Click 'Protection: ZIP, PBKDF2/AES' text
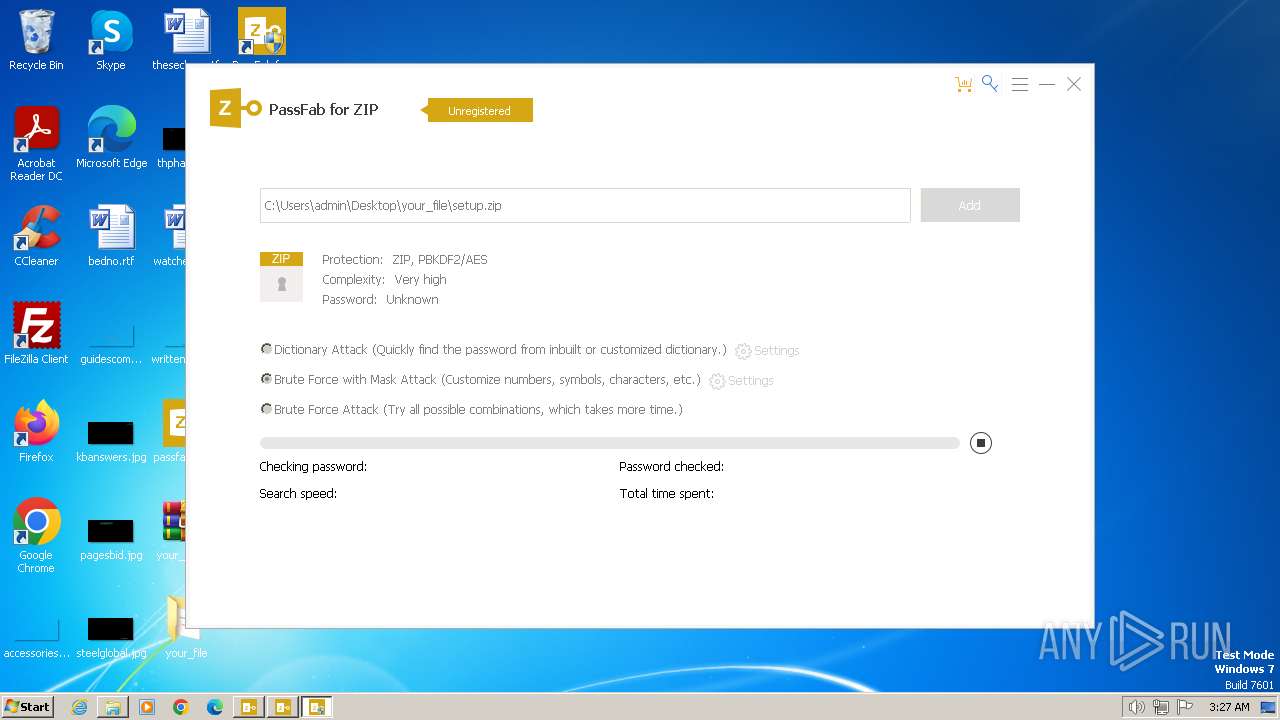Image resolution: width=1280 pixels, height=720 pixels. pos(405,260)
